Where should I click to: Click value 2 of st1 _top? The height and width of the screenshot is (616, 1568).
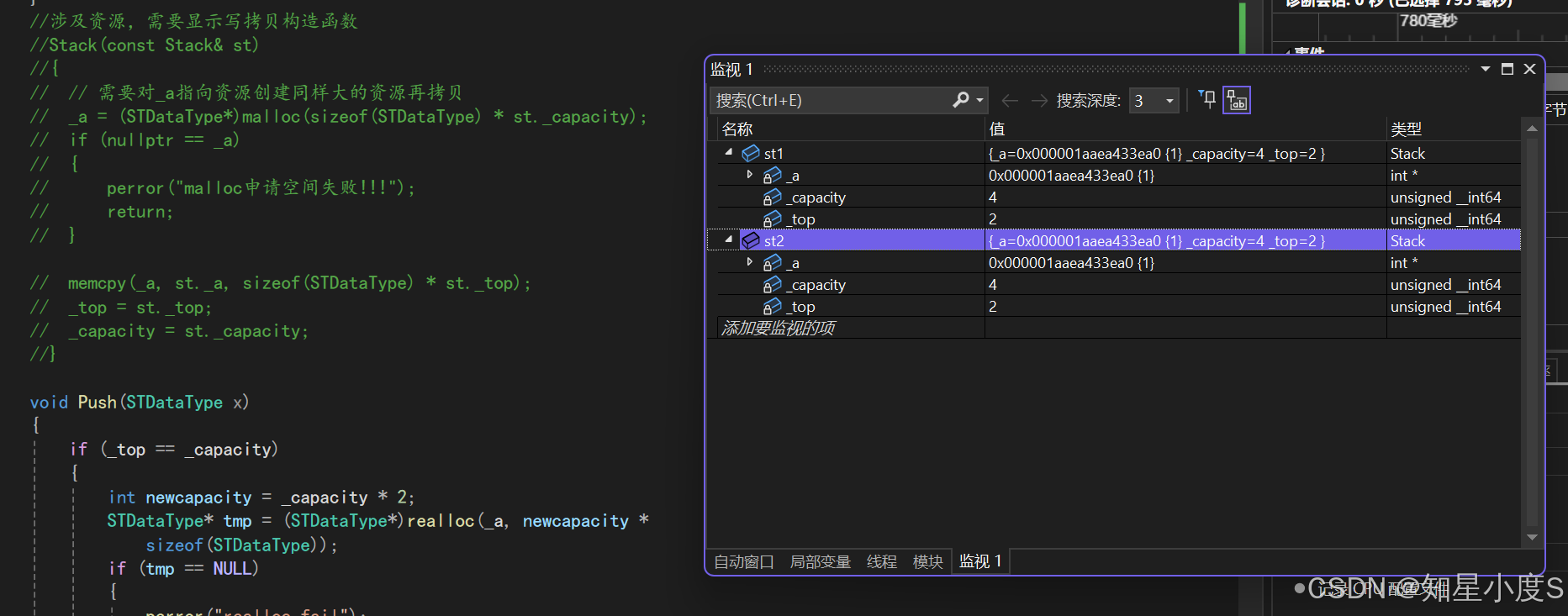(993, 219)
